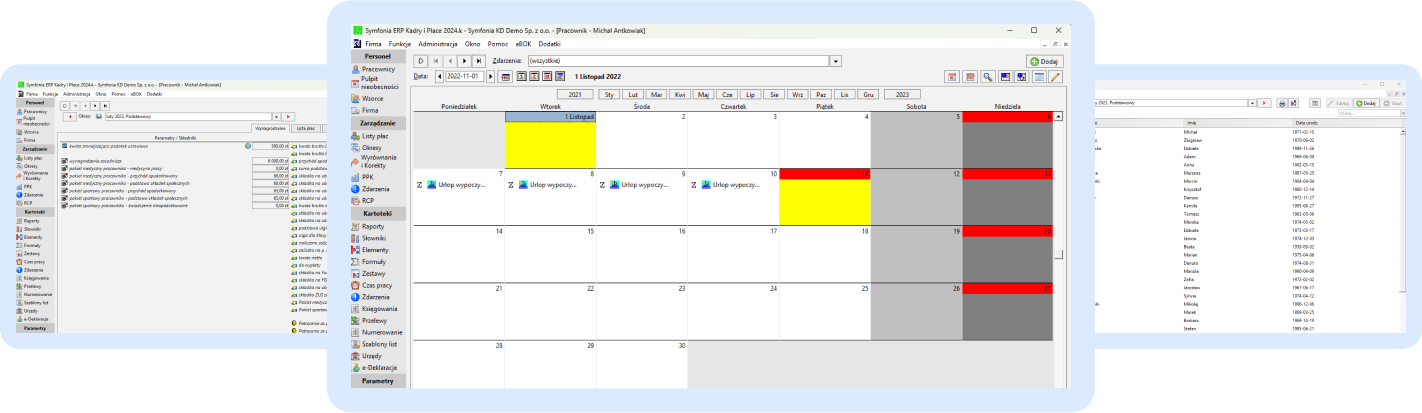Click the magnifier search icon in calendar toolbar

pos(986,76)
